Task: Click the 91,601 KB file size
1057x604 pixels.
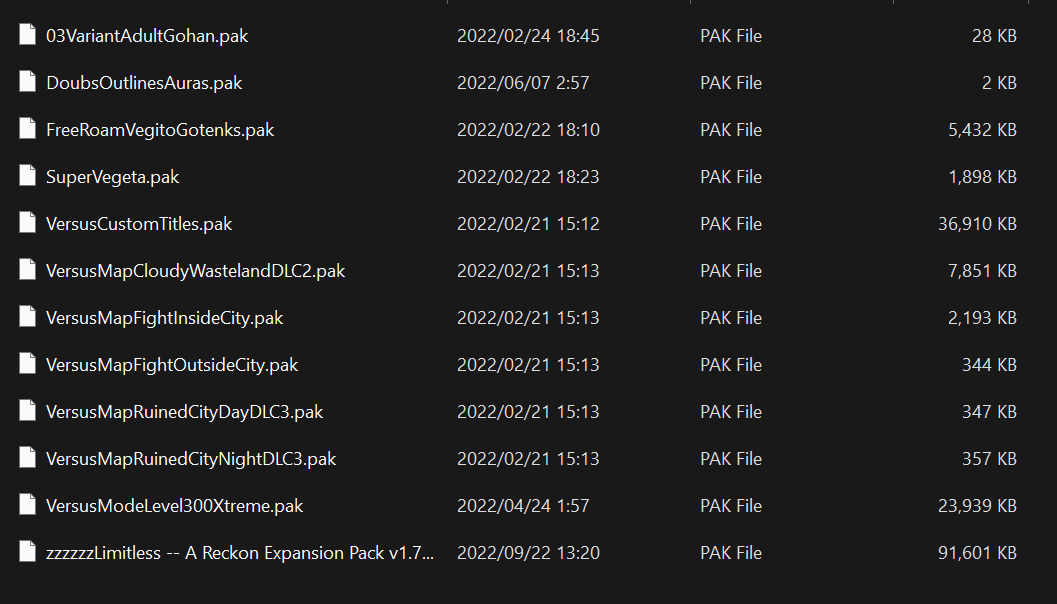Action: click(977, 553)
